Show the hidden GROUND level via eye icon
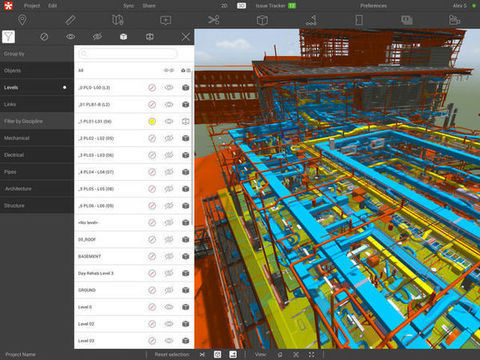This screenshot has width=480, height=360. 169,290
